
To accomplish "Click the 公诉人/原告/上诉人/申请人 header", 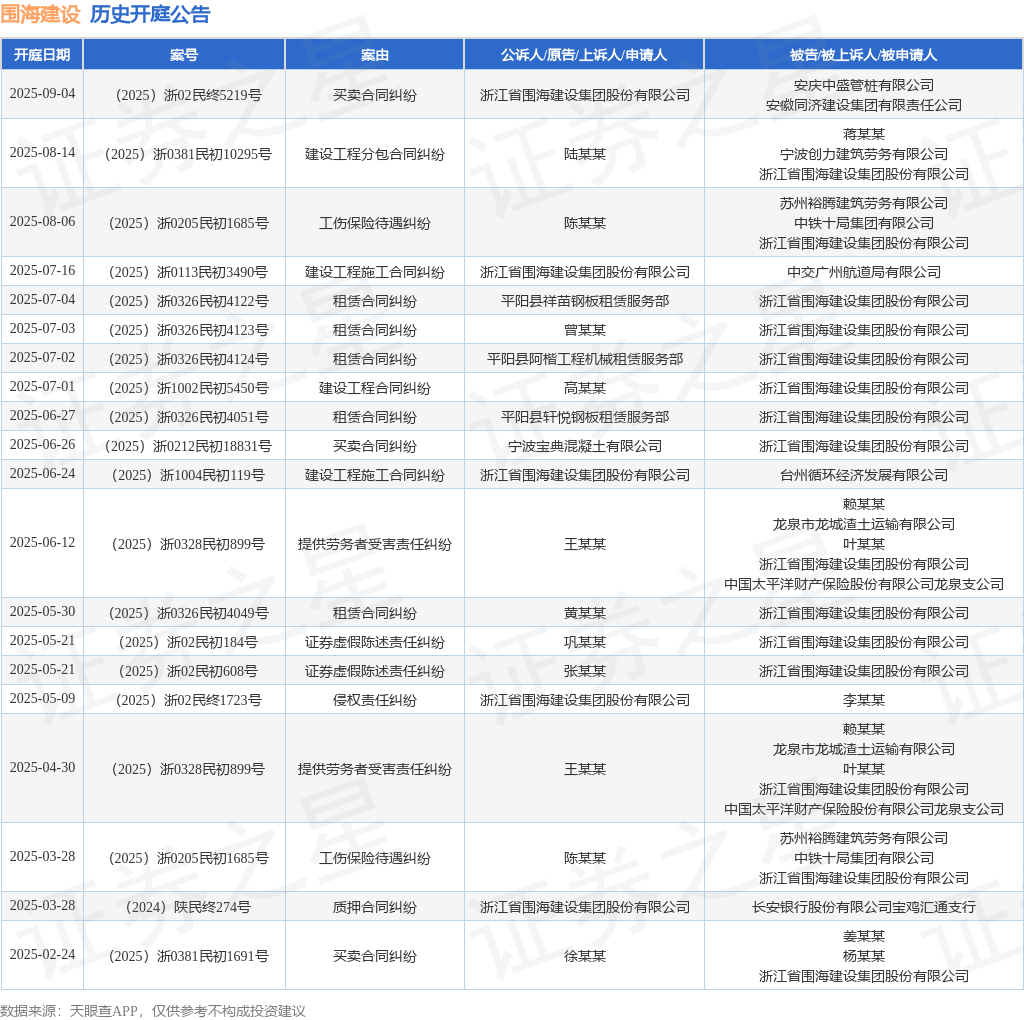I will point(584,55).
